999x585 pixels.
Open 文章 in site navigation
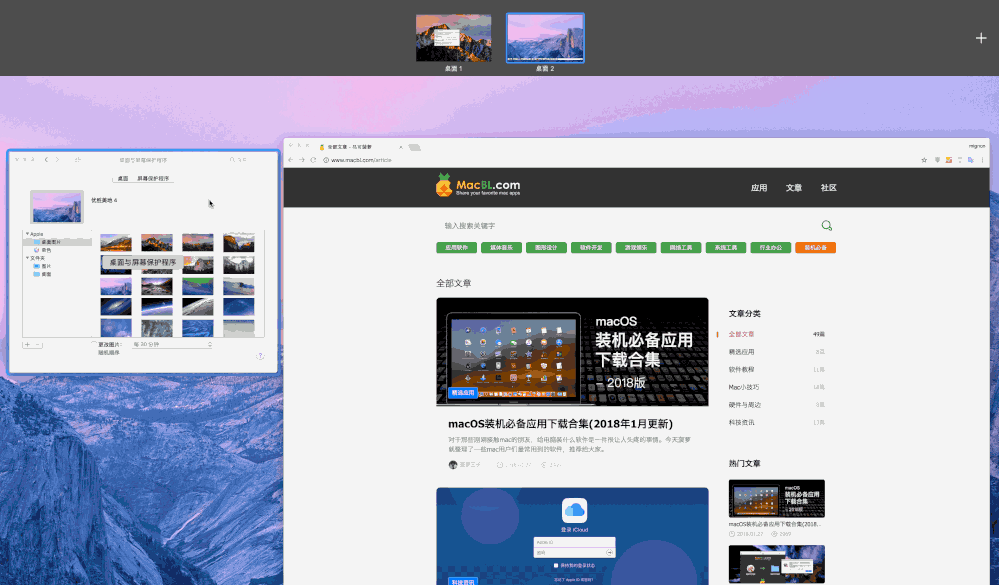pos(794,188)
